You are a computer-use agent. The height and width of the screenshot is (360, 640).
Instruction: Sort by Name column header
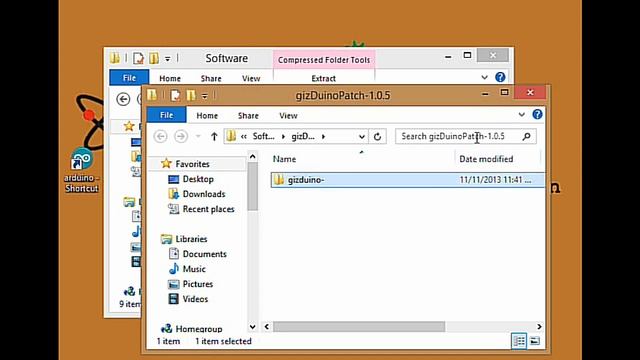(284, 159)
